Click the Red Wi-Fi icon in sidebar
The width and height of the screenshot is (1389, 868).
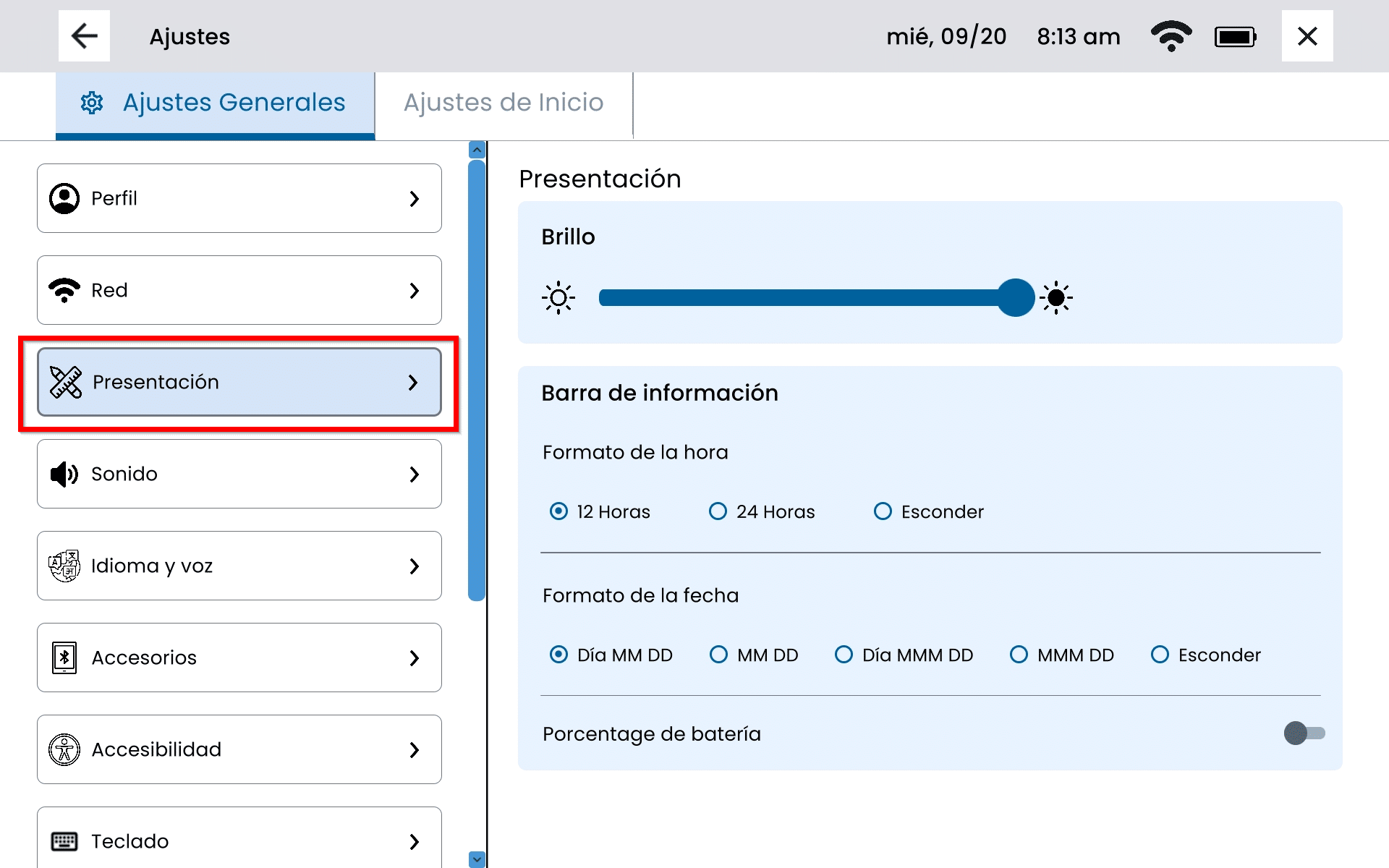pos(64,290)
